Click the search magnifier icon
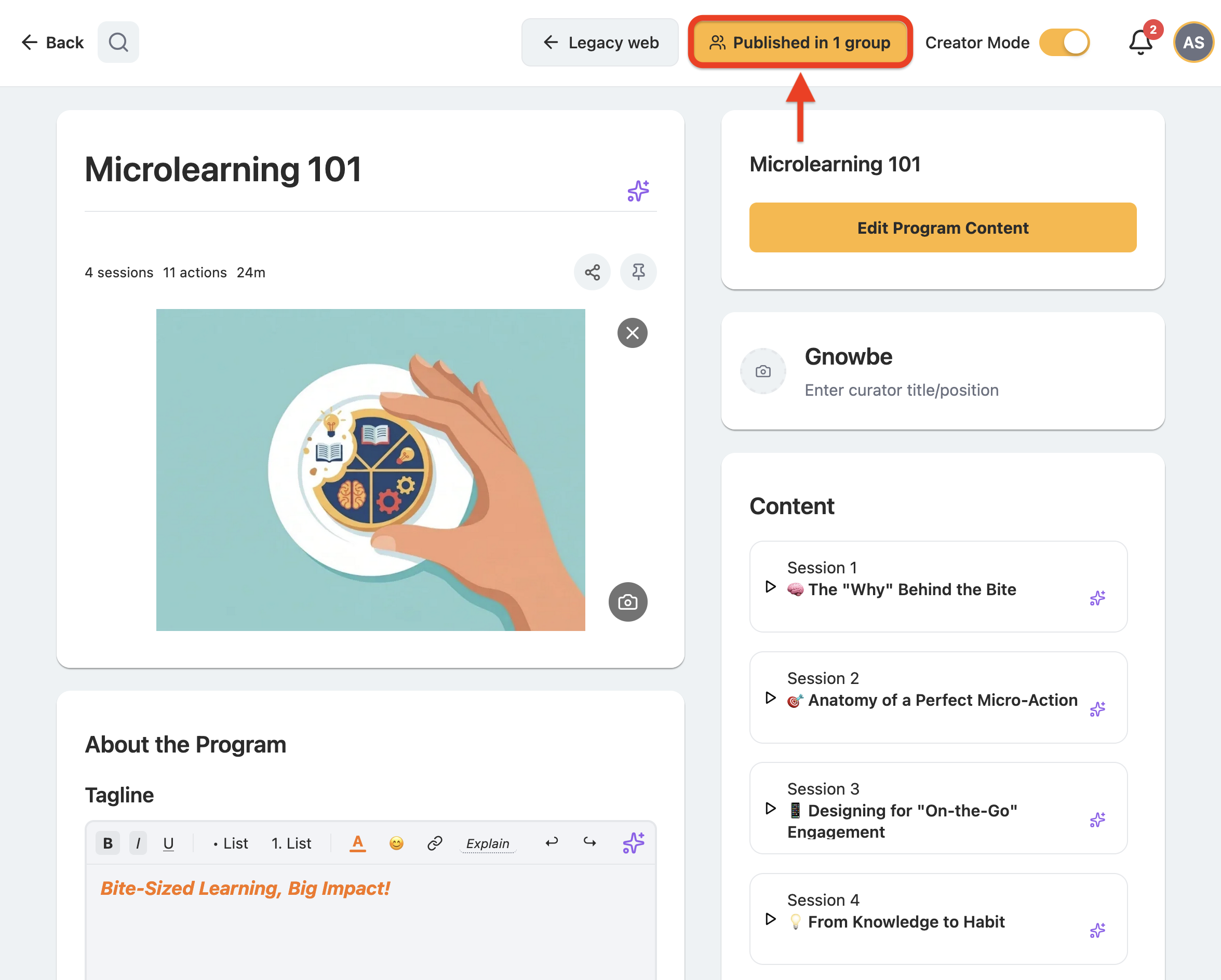Viewport: 1221px width, 980px height. click(x=118, y=42)
